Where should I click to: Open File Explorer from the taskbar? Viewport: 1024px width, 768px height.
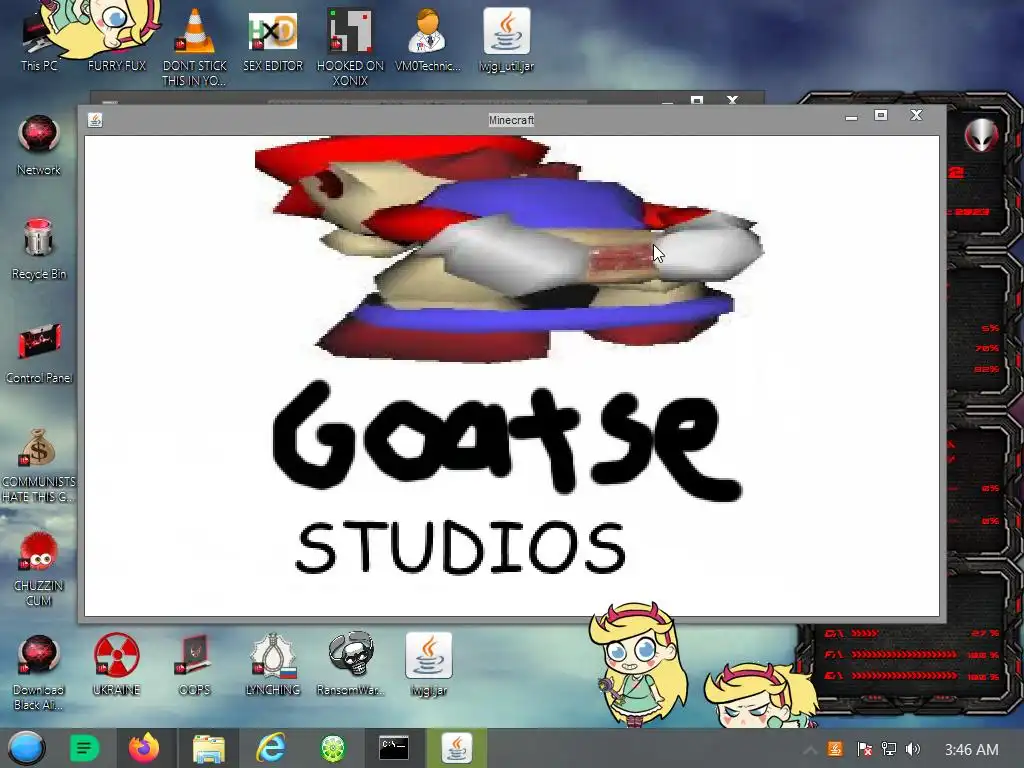click(208, 748)
